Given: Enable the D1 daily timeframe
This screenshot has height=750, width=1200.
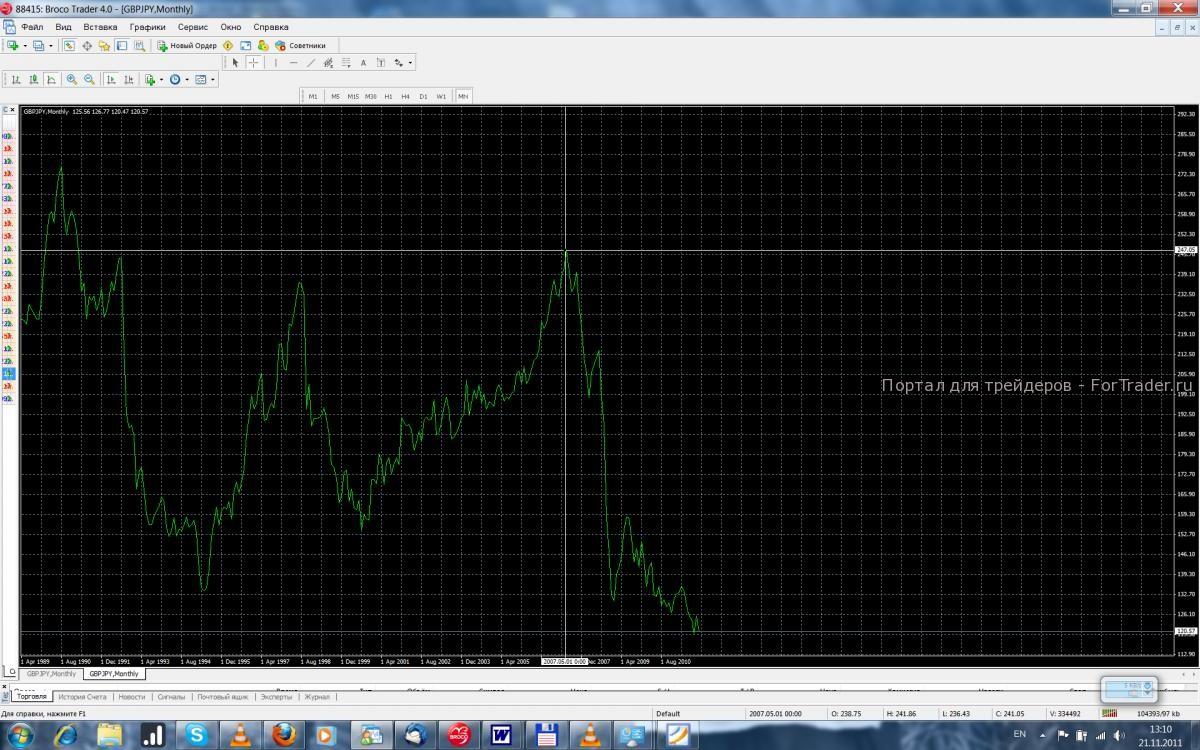Looking at the screenshot, I should click(423, 96).
